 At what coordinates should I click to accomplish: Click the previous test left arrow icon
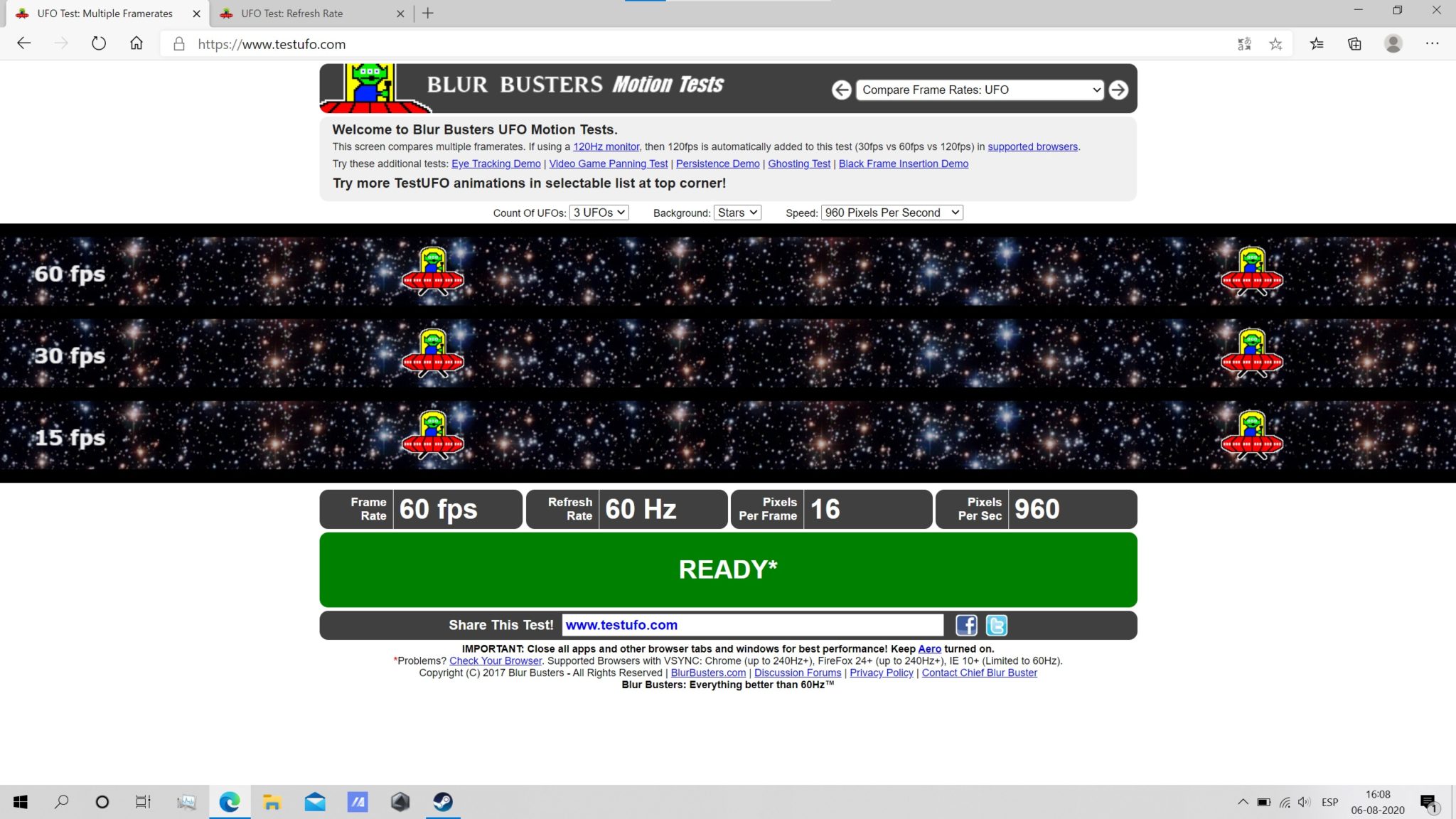click(841, 90)
